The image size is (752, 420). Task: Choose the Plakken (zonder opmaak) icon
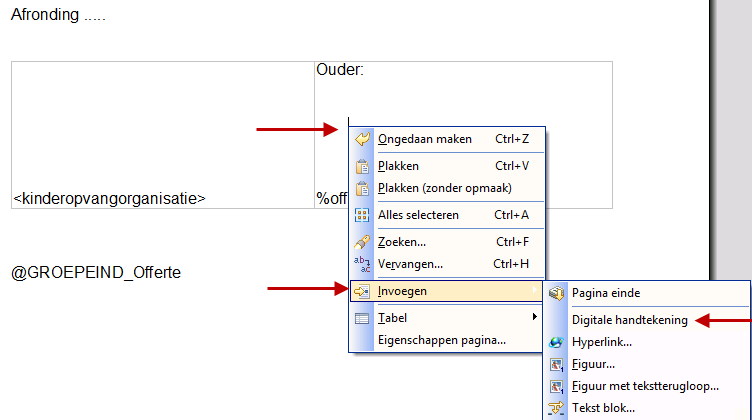[362, 189]
